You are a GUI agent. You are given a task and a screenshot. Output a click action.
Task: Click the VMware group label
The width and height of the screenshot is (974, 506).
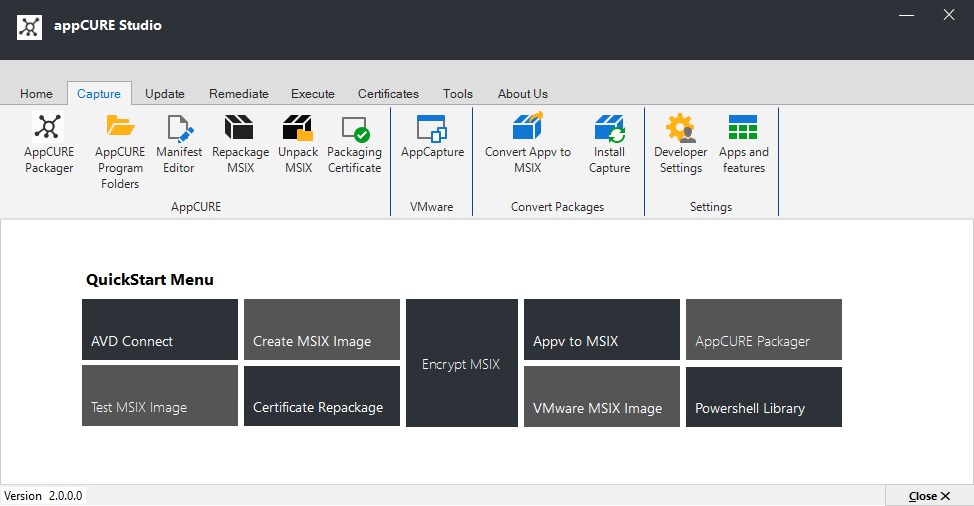[x=431, y=207]
